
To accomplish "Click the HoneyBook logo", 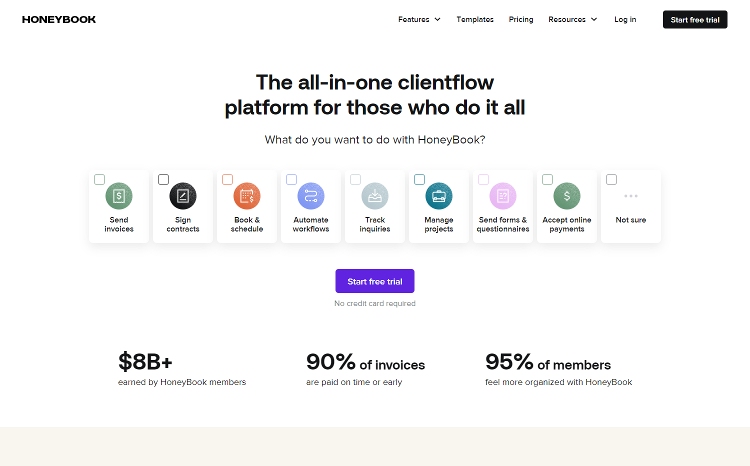I will click(x=59, y=19).
